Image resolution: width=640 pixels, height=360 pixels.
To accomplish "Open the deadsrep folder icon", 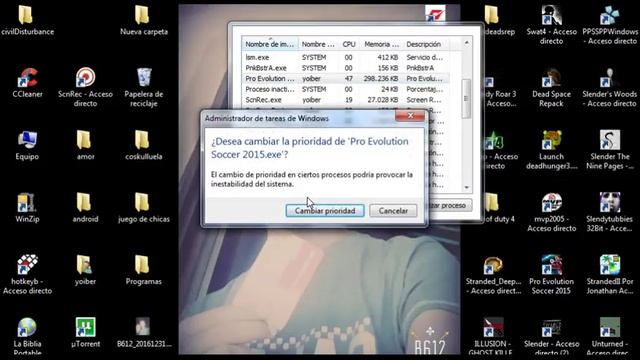I will point(491,16).
